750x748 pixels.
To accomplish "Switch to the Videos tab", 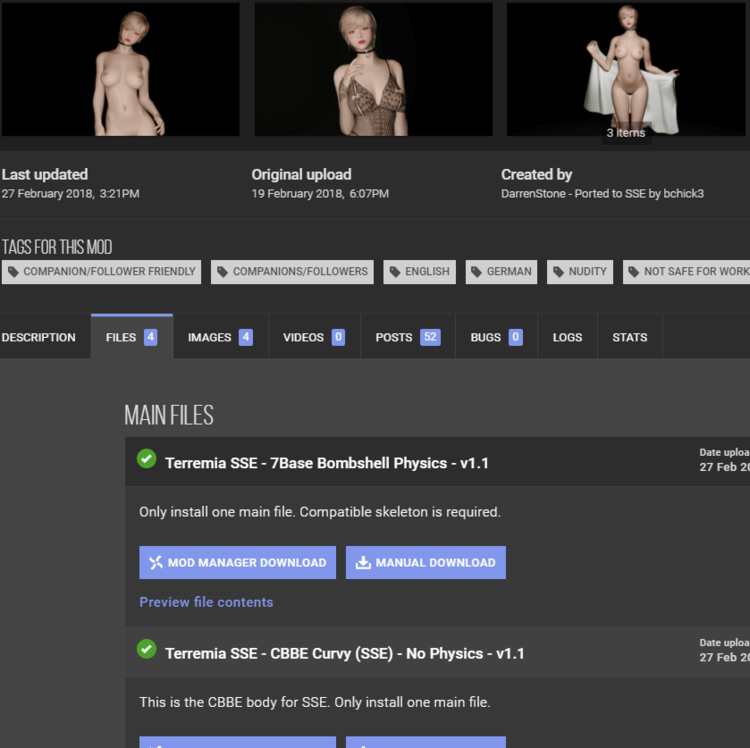I will [314, 337].
